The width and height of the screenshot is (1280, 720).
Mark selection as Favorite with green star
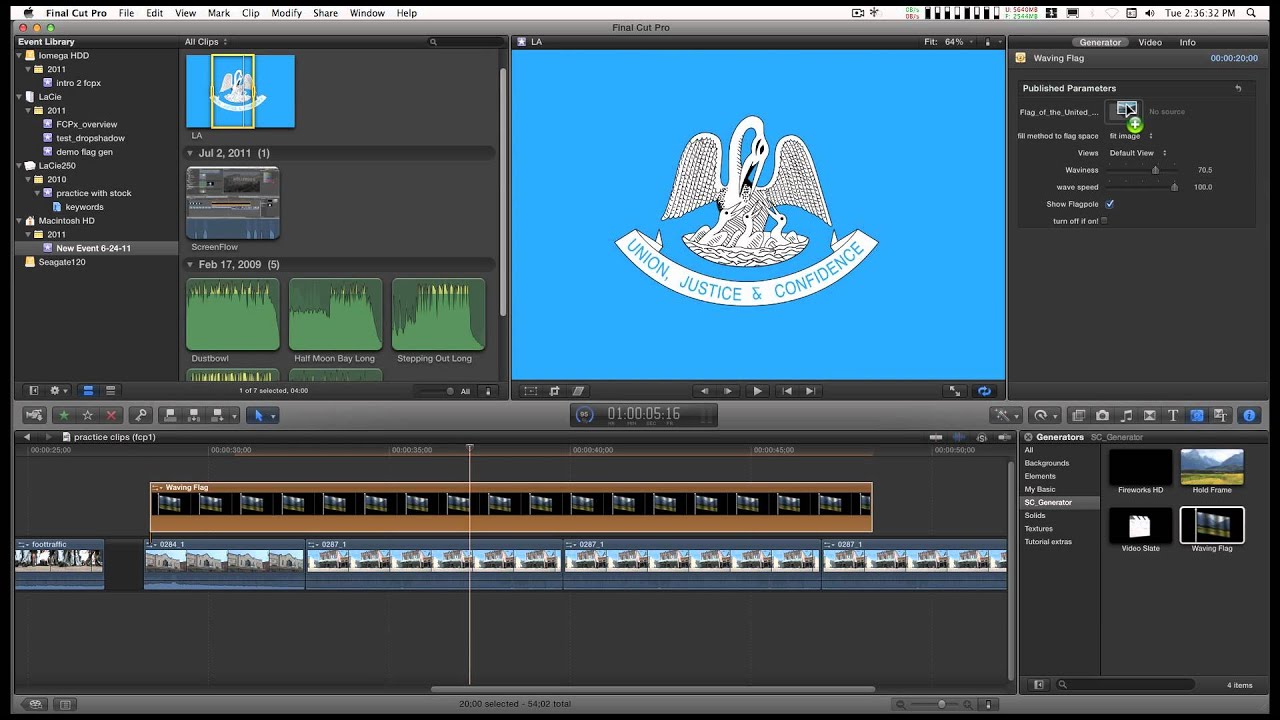pyautogui.click(x=64, y=415)
